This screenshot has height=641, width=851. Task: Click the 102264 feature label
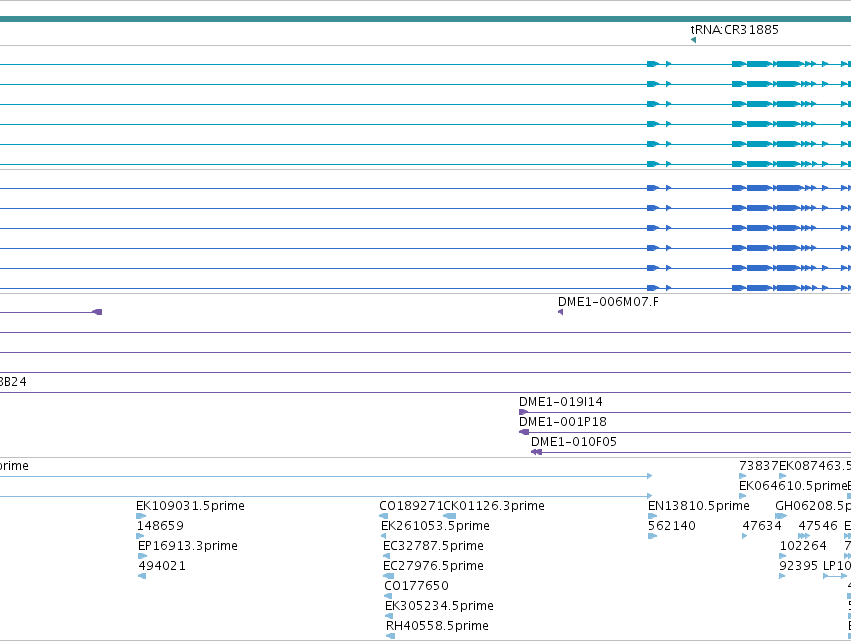tap(803, 545)
